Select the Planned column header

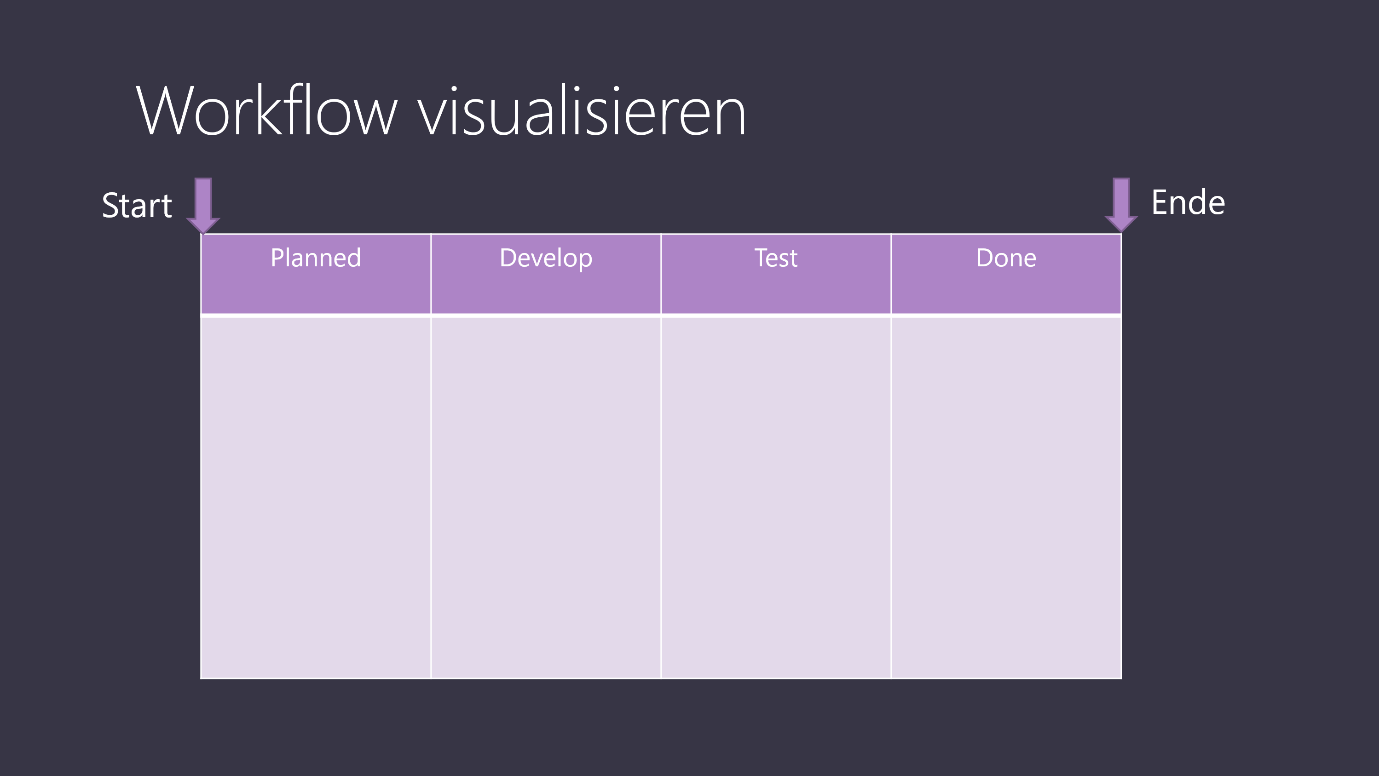click(316, 274)
